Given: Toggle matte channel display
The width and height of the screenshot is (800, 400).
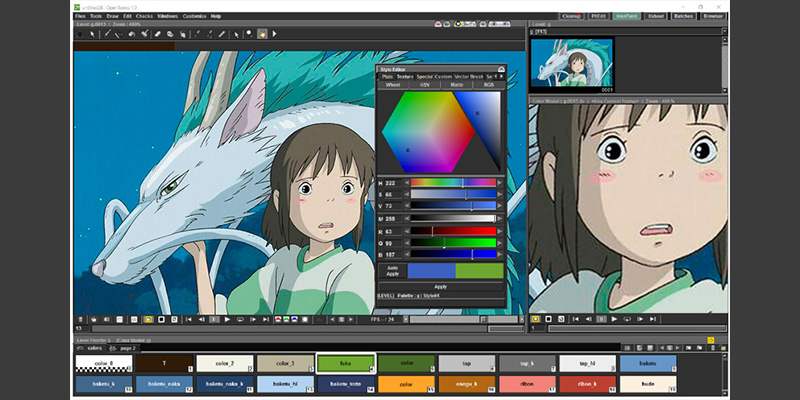Looking at the screenshot, I should [305, 319].
